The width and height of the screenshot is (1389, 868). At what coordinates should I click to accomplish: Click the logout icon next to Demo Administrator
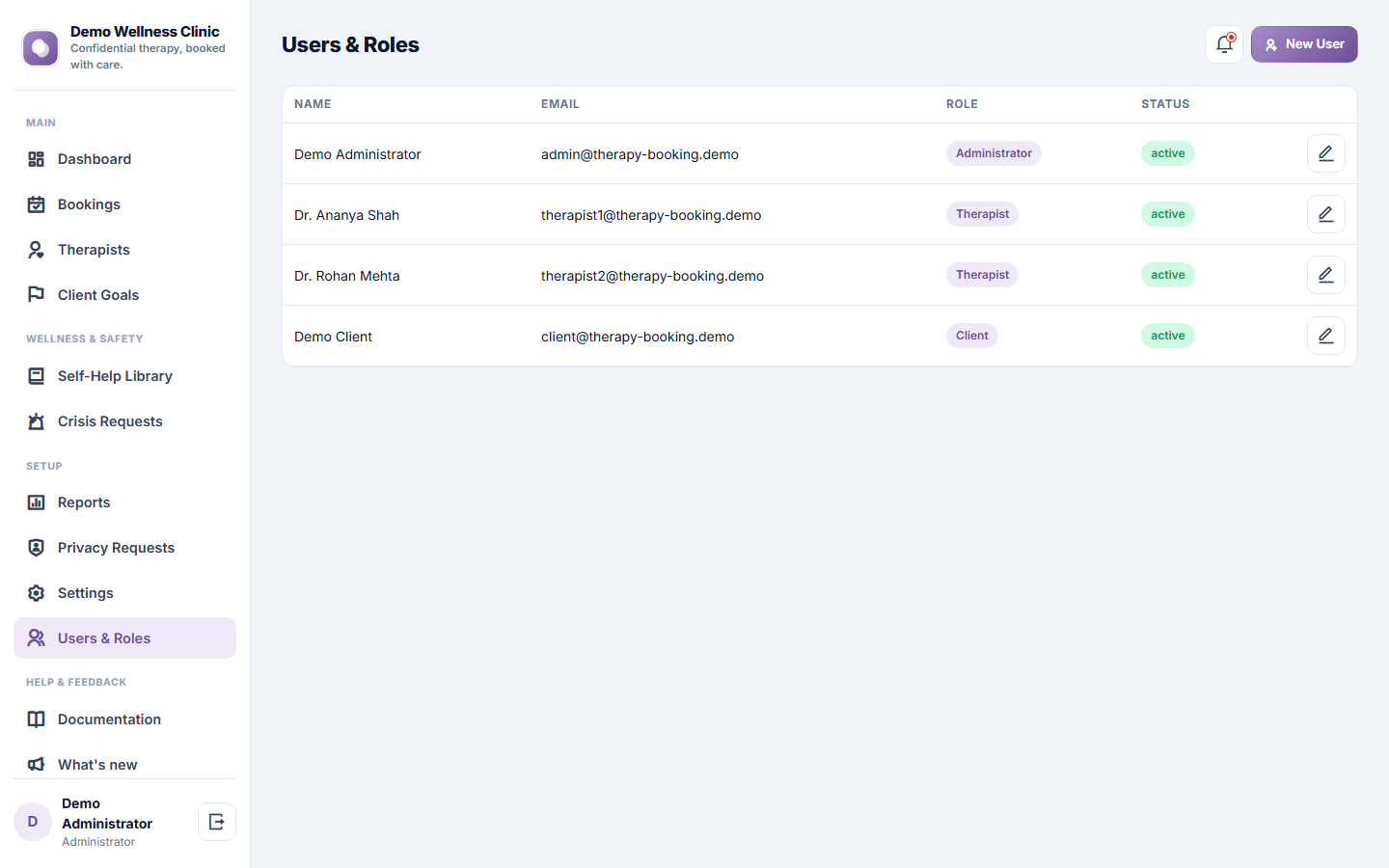217,822
